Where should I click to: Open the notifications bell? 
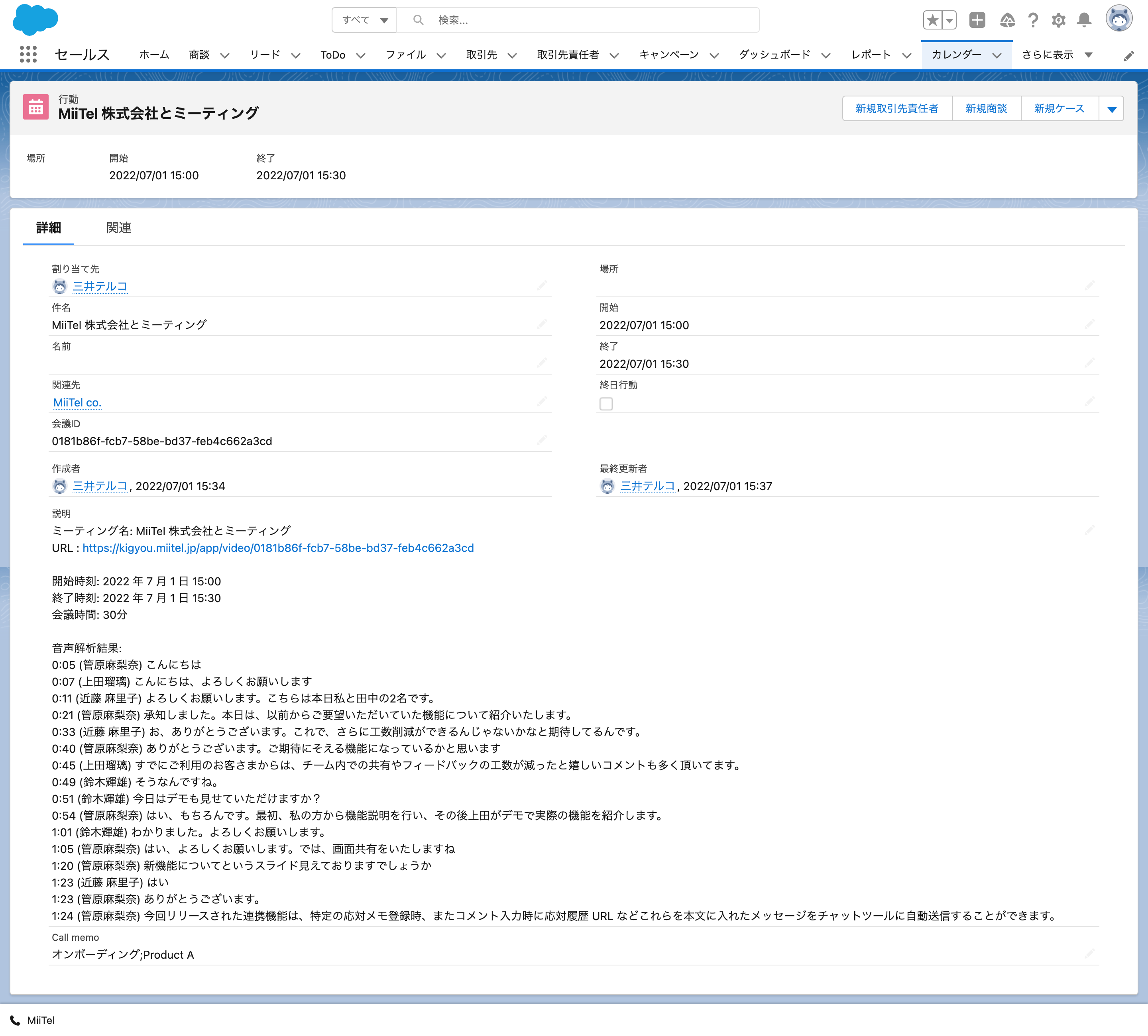click(1084, 20)
